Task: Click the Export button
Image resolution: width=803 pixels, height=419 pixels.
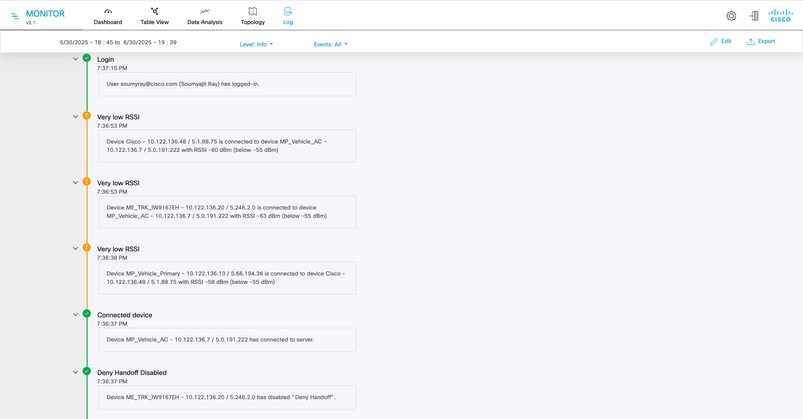Action: click(x=761, y=41)
